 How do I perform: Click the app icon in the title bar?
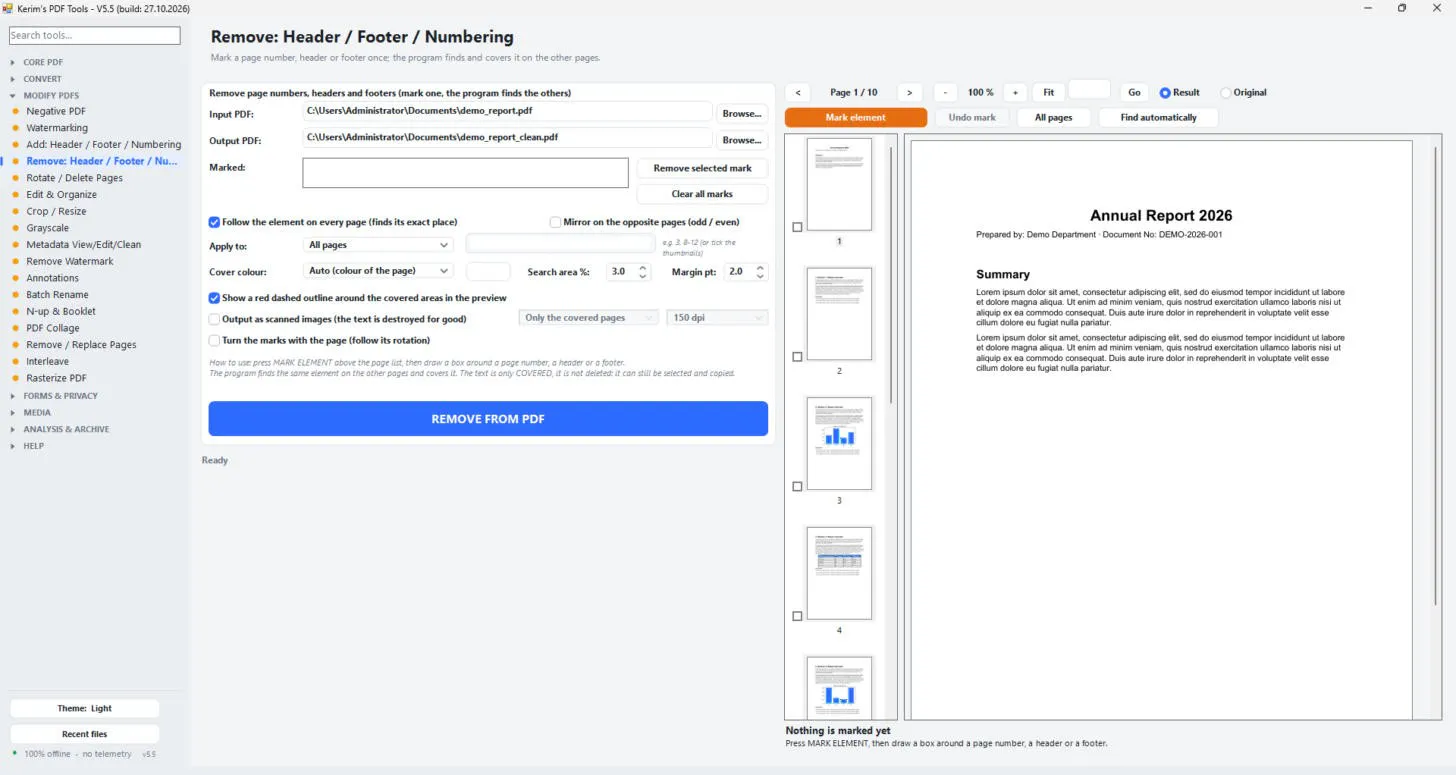click(8, 8)
